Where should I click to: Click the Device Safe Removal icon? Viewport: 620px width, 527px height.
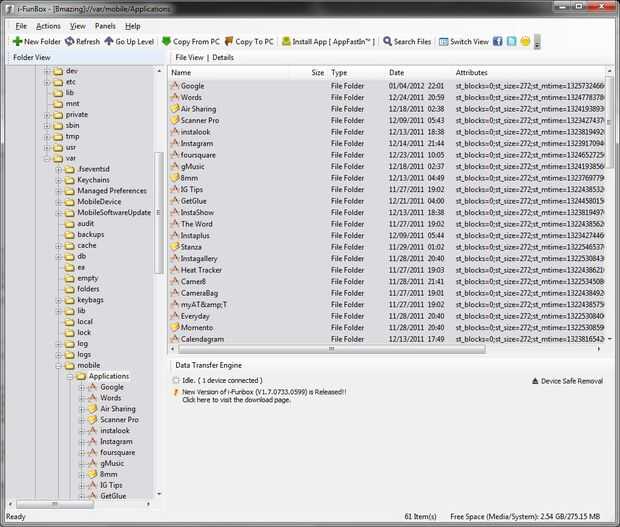tap(535, 381)
